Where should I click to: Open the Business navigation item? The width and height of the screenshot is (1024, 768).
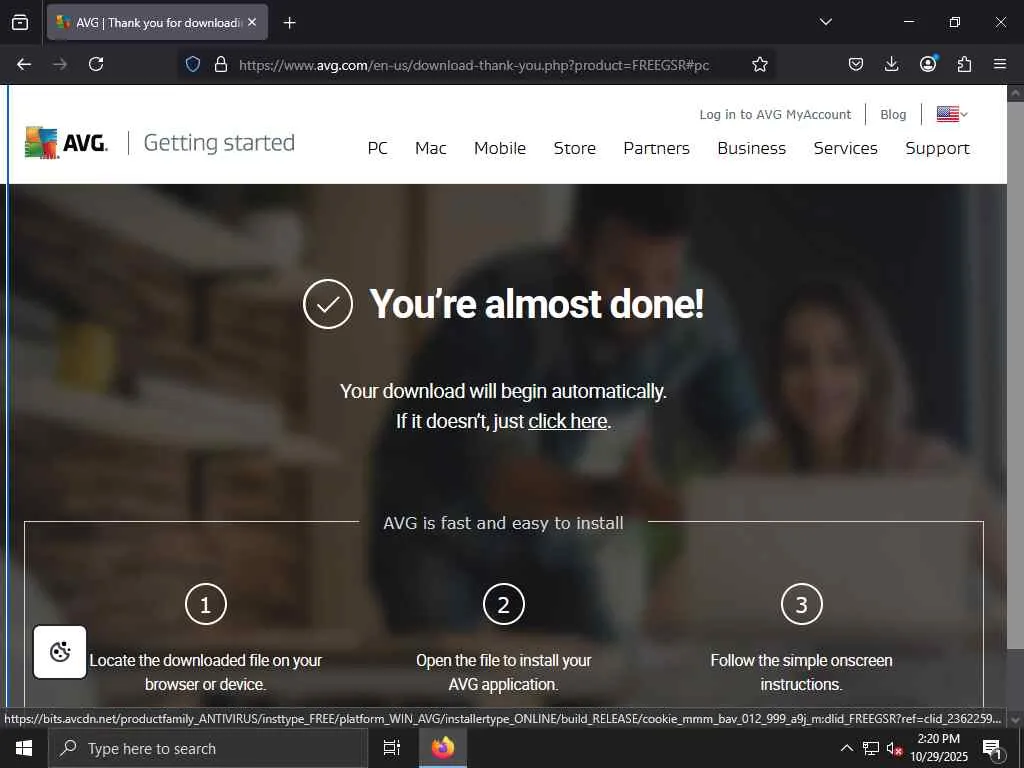click(x=751, y=148)
